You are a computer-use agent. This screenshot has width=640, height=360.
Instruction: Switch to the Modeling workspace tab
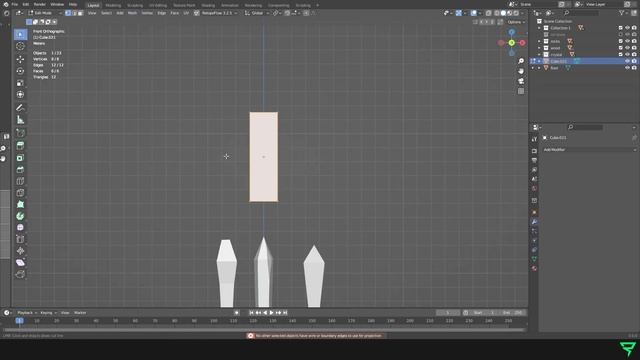tap(113, 5)
